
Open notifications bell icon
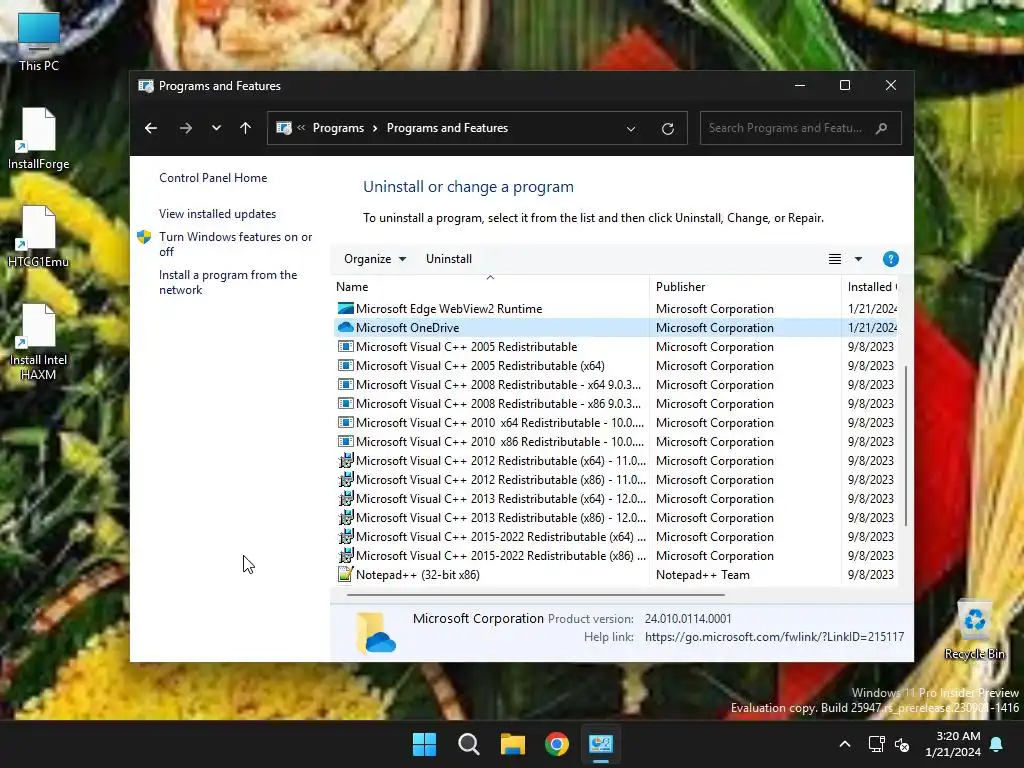(997, 744)
